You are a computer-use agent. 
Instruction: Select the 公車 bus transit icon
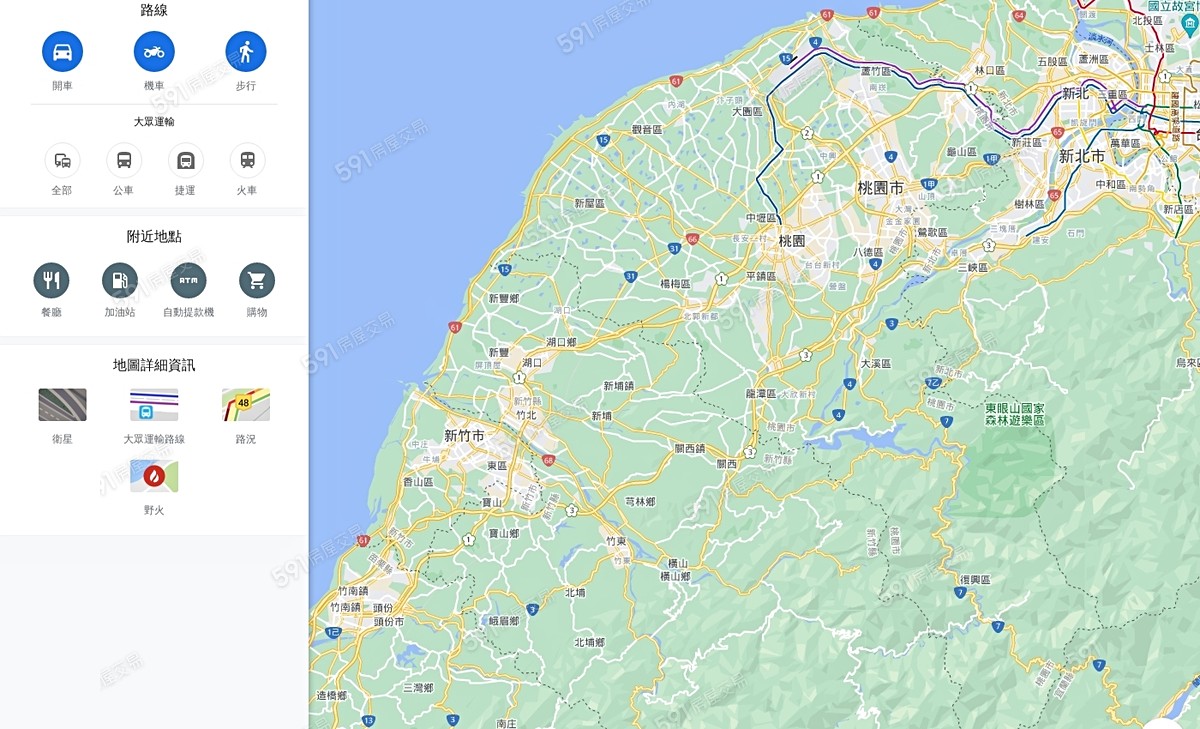pyautogui.click(x=124, y=160)
